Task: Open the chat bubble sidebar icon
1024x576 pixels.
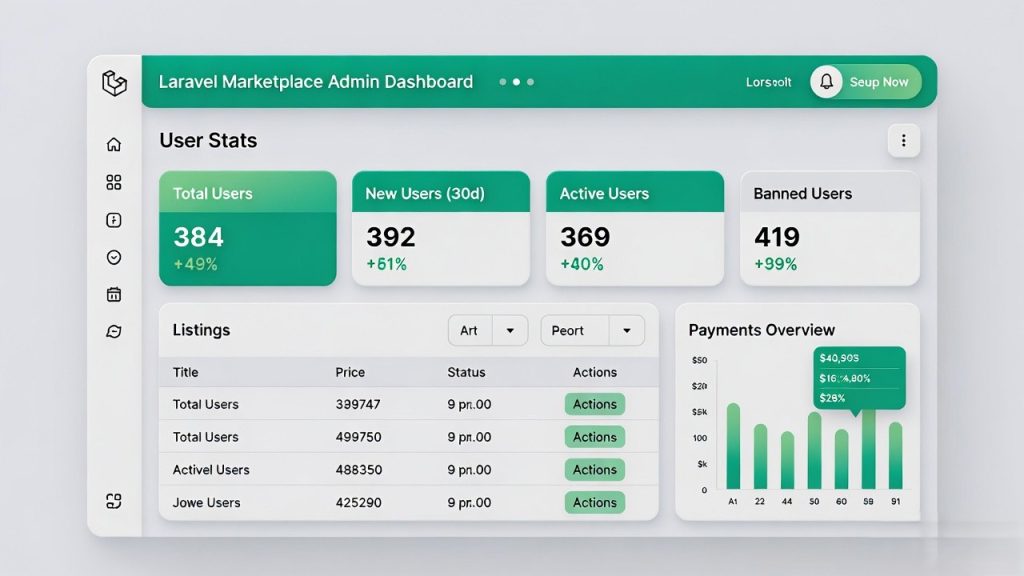Action: point(114,332)
